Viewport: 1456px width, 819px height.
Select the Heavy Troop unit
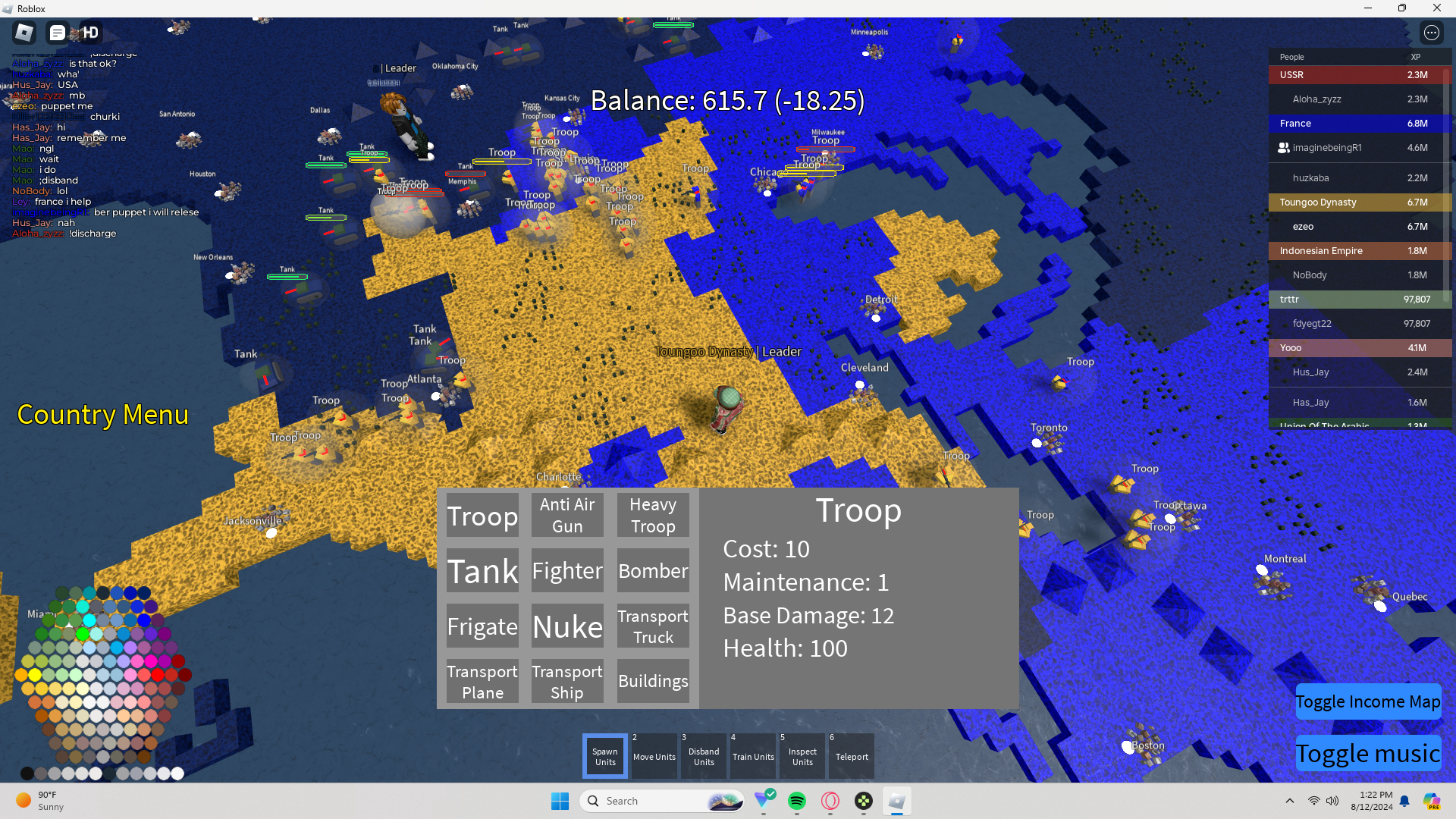(x=653, y=515)
